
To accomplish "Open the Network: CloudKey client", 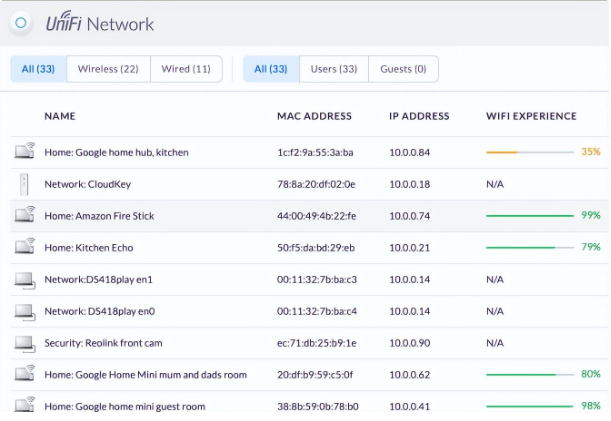I will coord(88,184).
